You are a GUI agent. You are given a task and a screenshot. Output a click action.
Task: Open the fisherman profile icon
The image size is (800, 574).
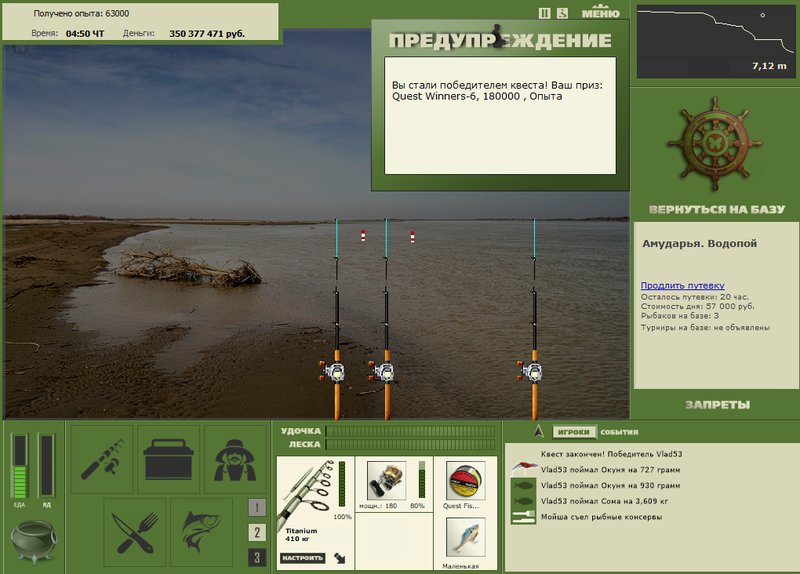tap(235, 459)
